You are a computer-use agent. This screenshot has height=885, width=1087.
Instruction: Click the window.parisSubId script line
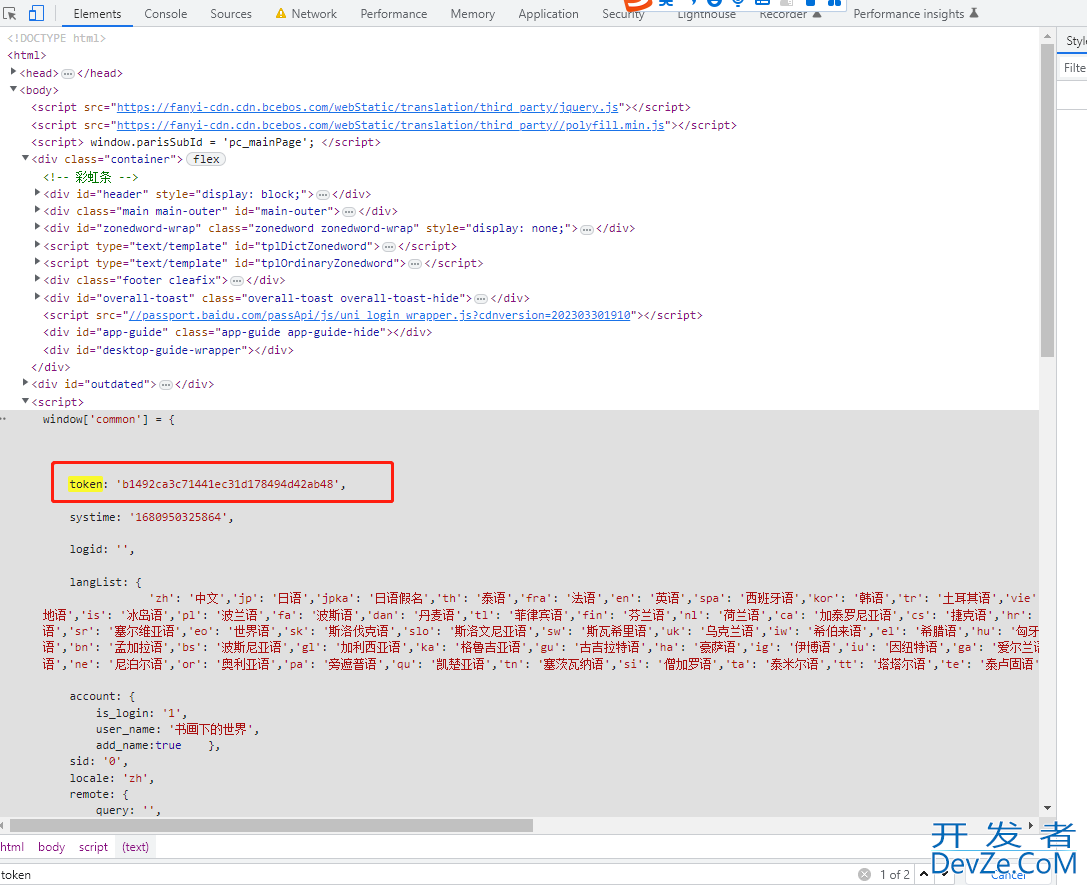click(206, 143)
